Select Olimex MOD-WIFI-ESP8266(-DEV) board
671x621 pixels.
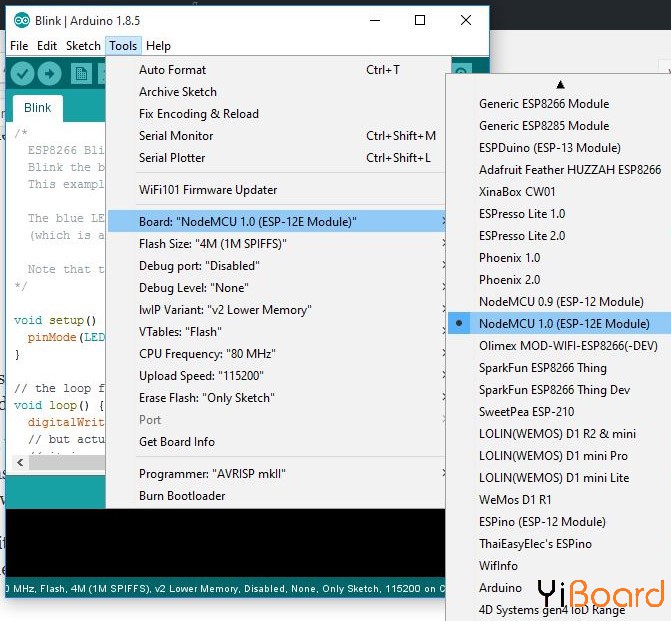[x=559, y=346]
